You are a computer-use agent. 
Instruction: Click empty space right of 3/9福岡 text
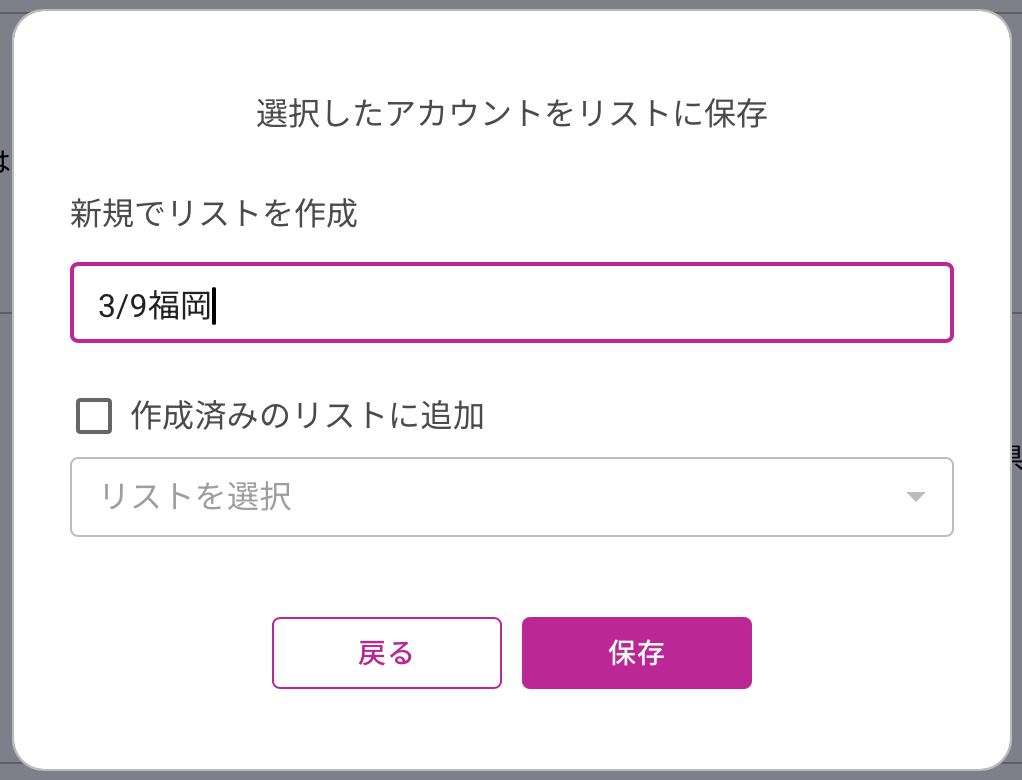coord(600,305)
